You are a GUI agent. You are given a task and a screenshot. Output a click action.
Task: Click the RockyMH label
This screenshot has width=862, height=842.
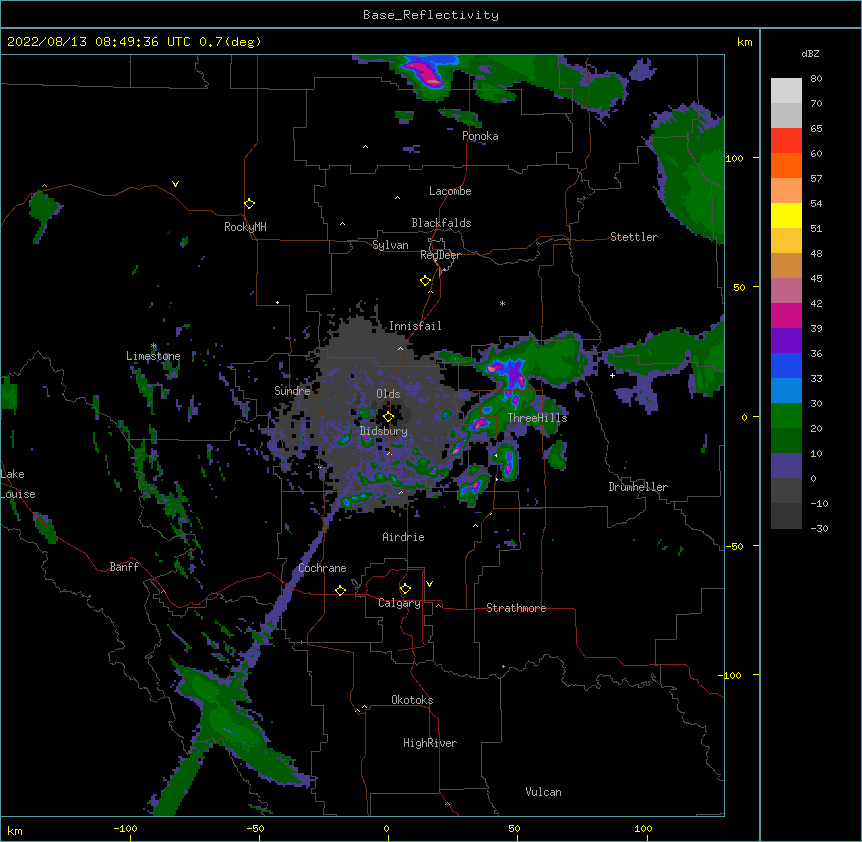(x=245, y=227)
